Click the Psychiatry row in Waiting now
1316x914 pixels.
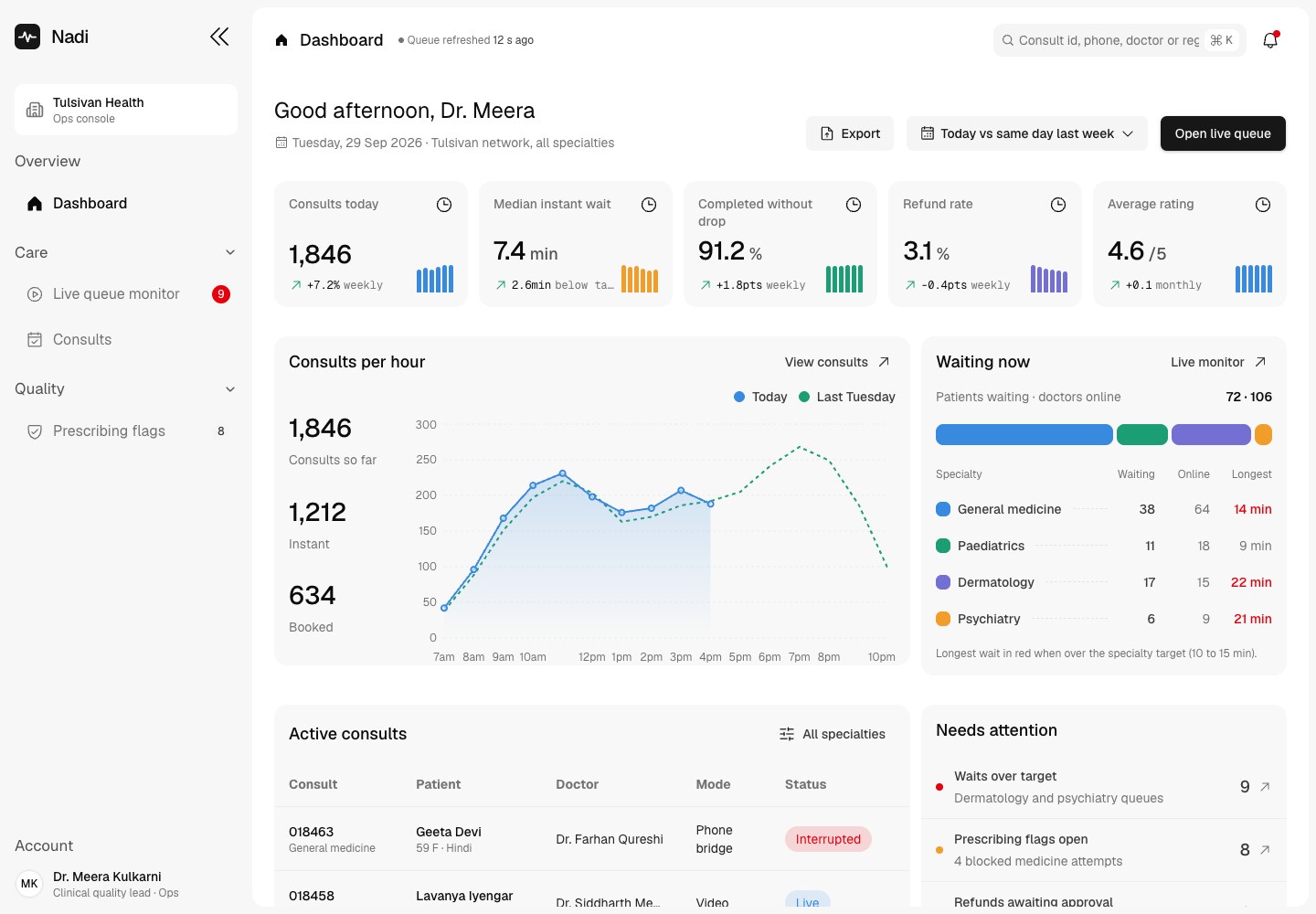coord(1104,619)
